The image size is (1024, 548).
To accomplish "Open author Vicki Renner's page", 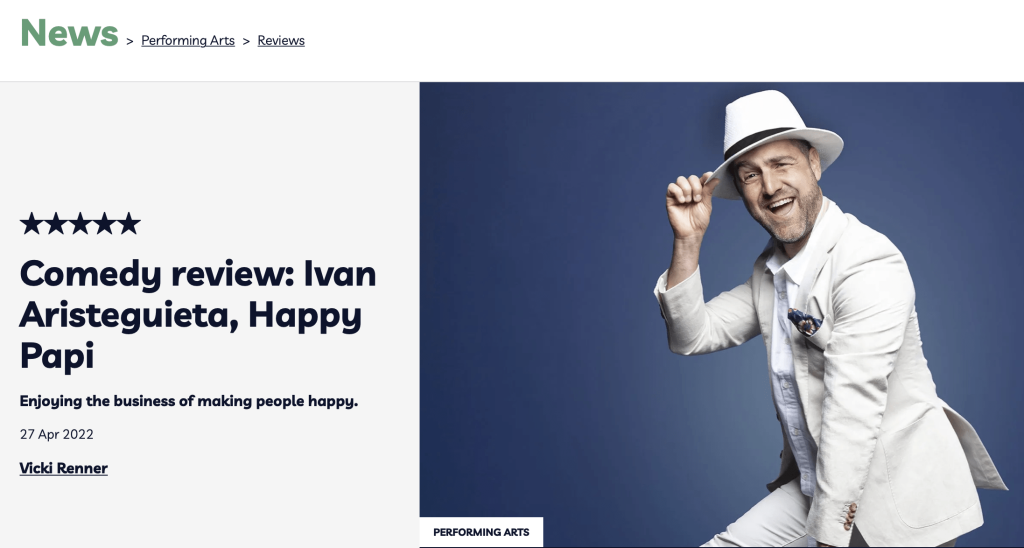I will pyautogui.click(x=63, y=468).
